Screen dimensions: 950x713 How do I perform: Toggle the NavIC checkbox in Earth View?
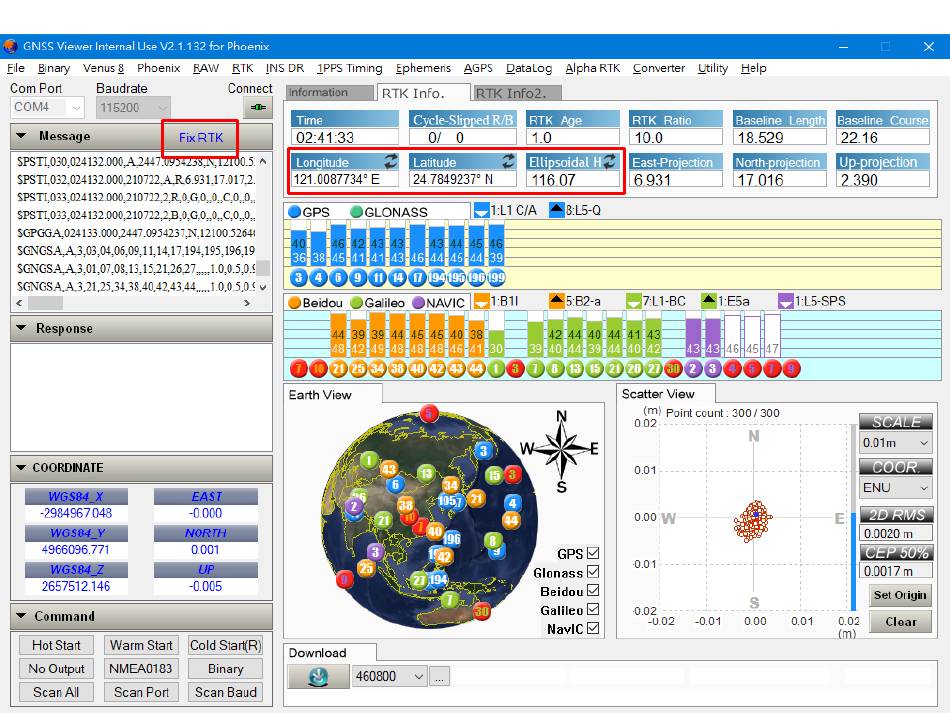(x=593, y=628)
